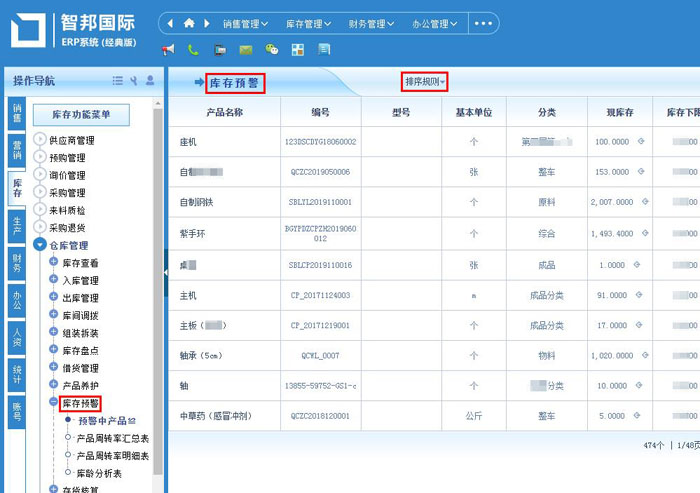The height and width of the screenshot is (493, 700).
Task: Open the WeChat icon in toolbar
Action: click(271, 49)
